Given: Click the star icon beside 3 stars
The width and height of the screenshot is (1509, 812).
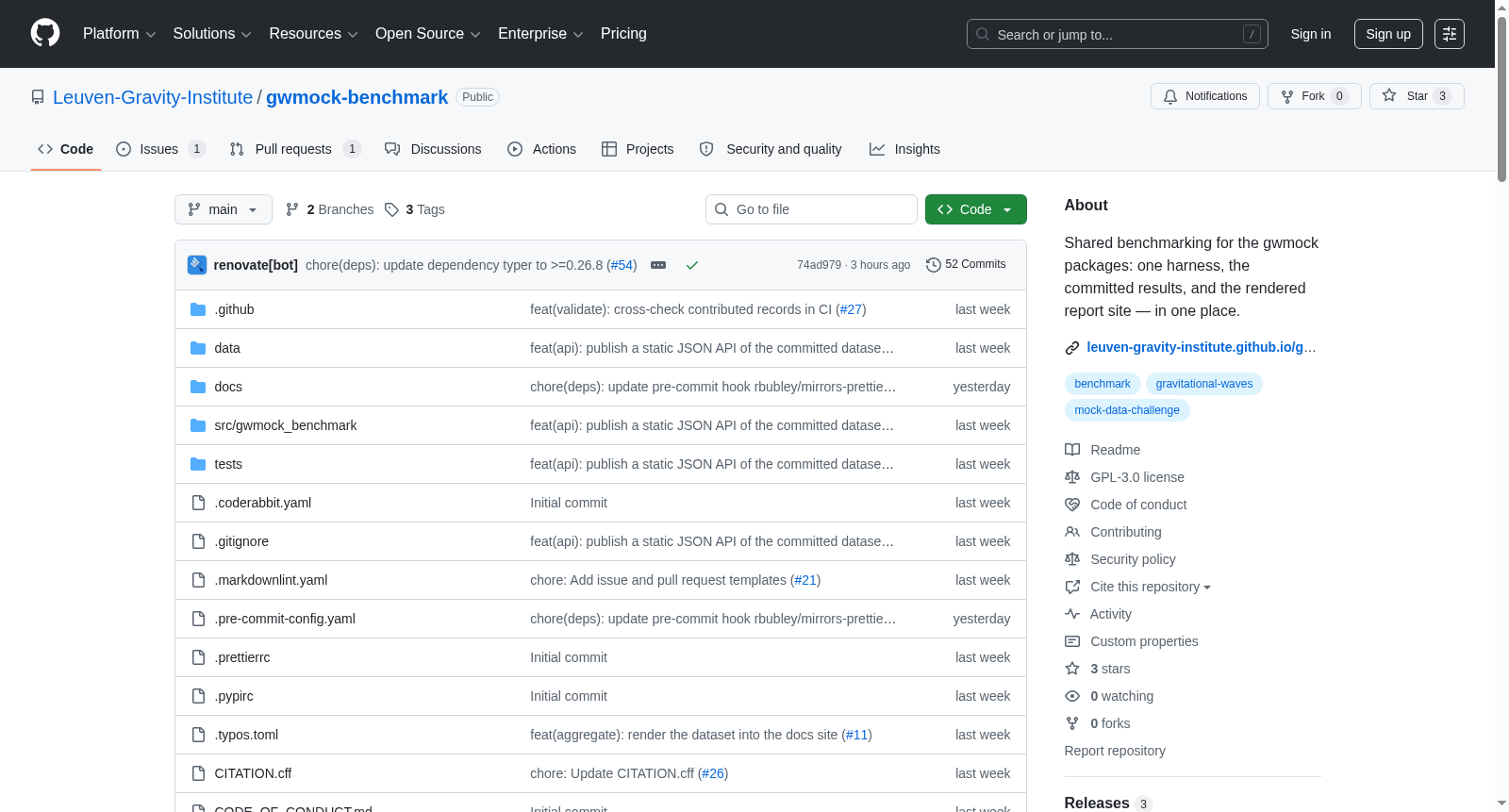Looking at the screenshot, I should coord(1072,669).
